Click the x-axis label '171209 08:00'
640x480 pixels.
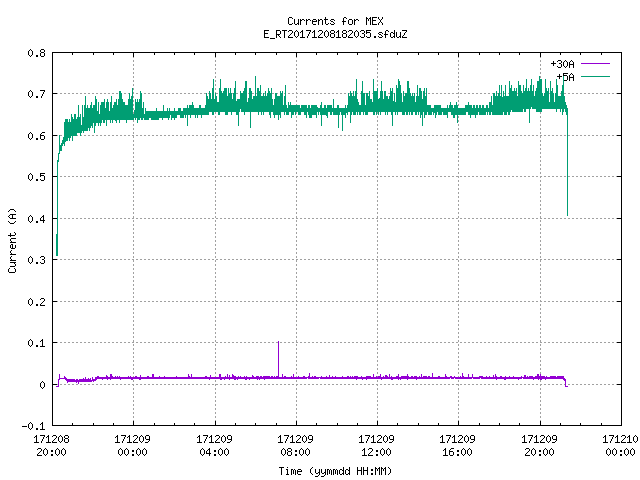(x=295, y=445)
